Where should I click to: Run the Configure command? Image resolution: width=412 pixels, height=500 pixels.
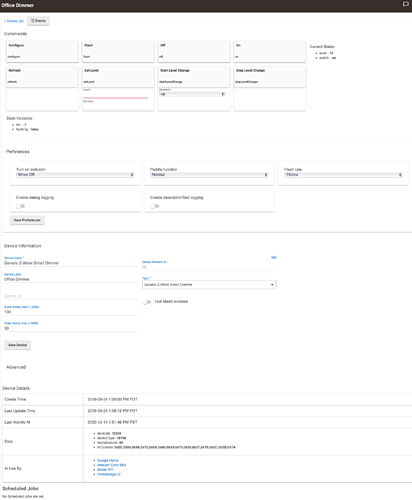coord(42,51)
